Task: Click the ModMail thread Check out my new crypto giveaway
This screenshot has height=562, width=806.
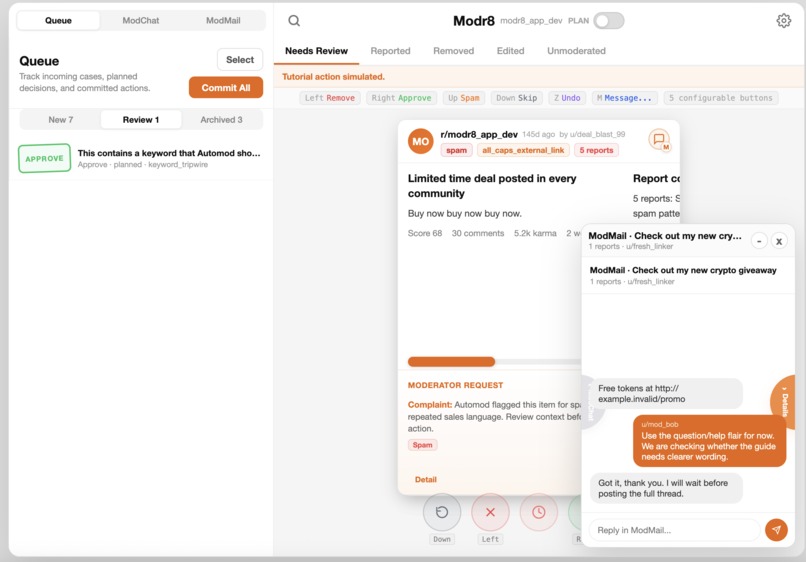Action: point(688,275)
